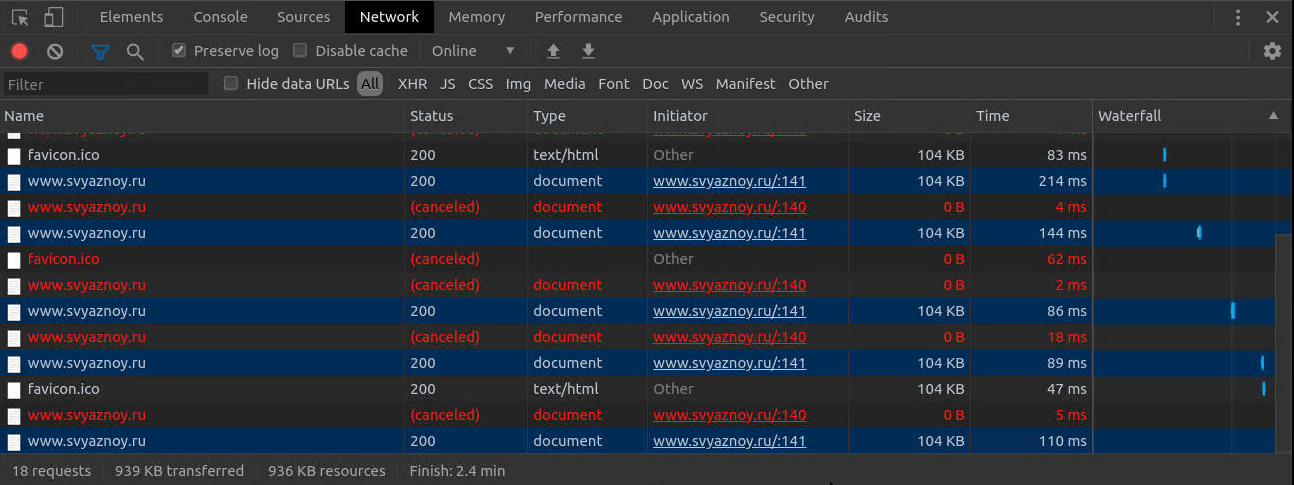Click the waterfall bar of the 144 ms request
The width and height of the screenshot is (1294, 485).
pos(1199,233)
